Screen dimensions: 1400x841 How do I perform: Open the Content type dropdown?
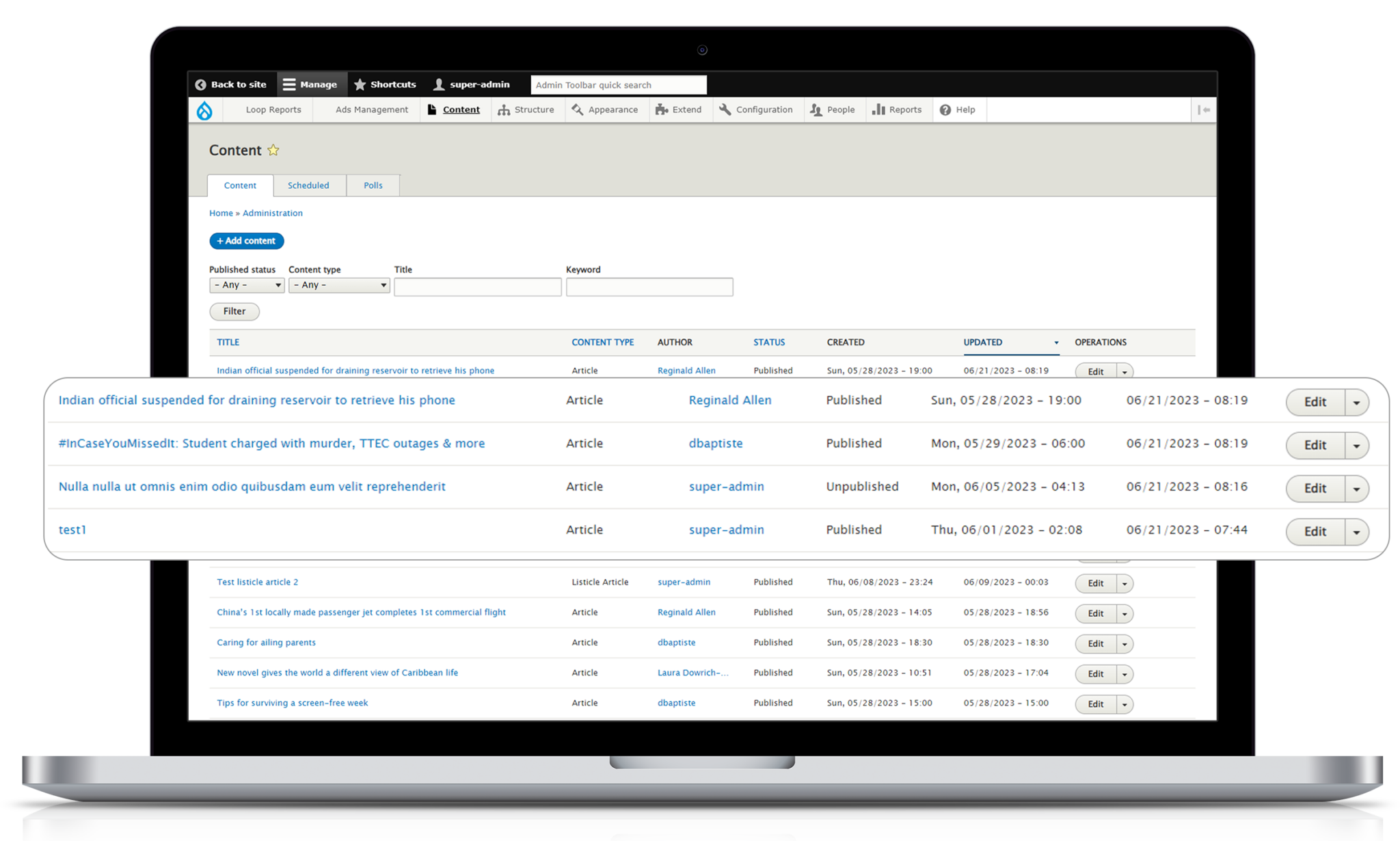(x=339, y=285)
